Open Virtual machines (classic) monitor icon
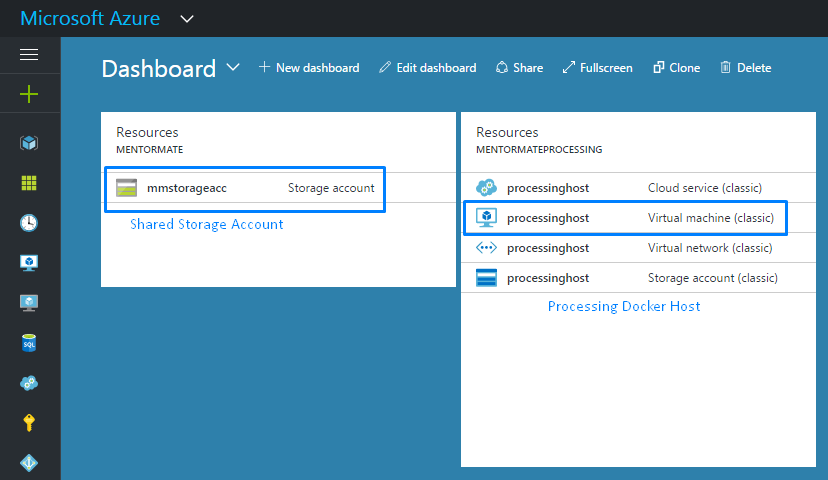Image resolution: width=828 pixels, height=480 pixels. (29, 262)
